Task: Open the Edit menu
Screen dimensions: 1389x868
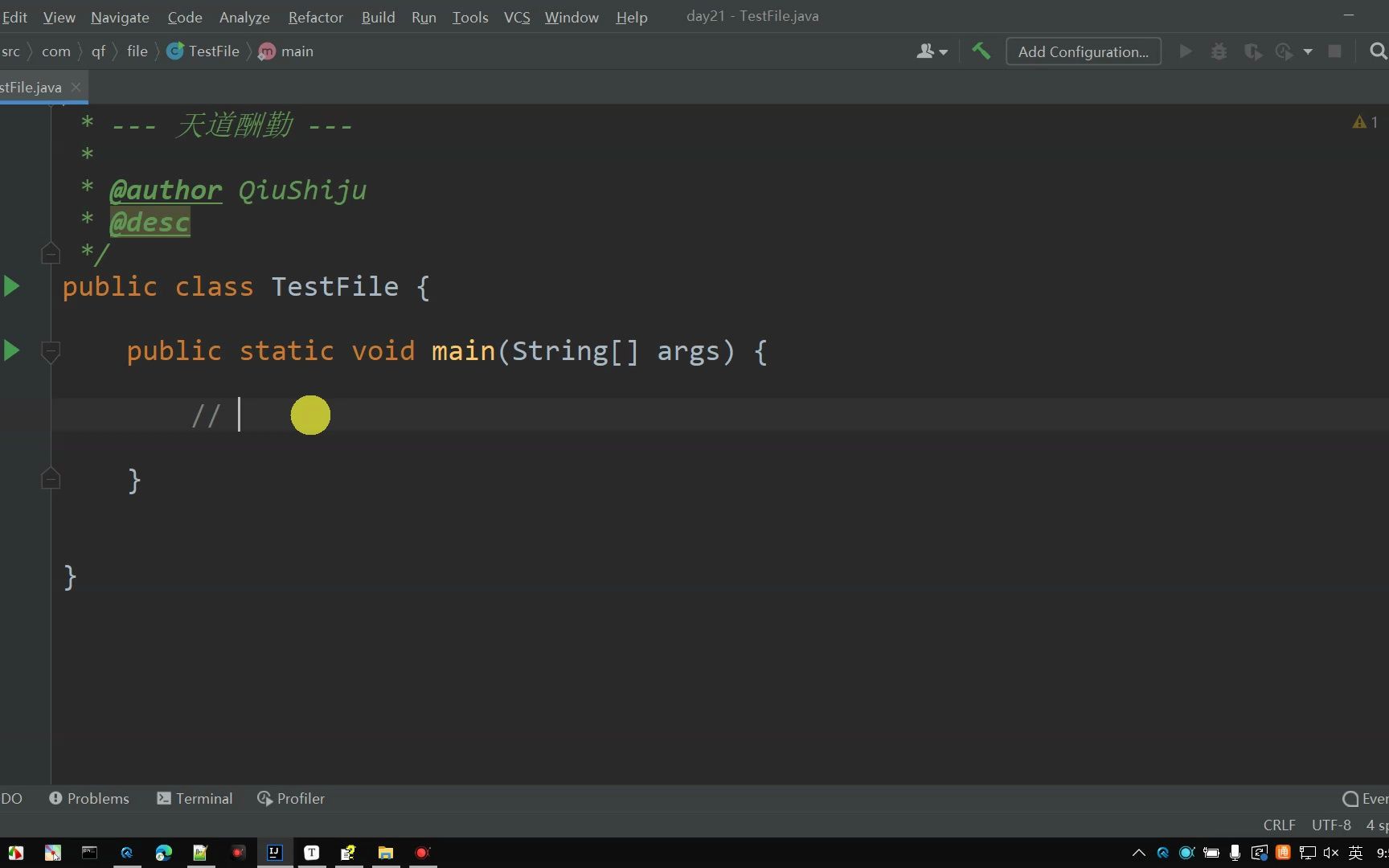Action: pos(14,17)
